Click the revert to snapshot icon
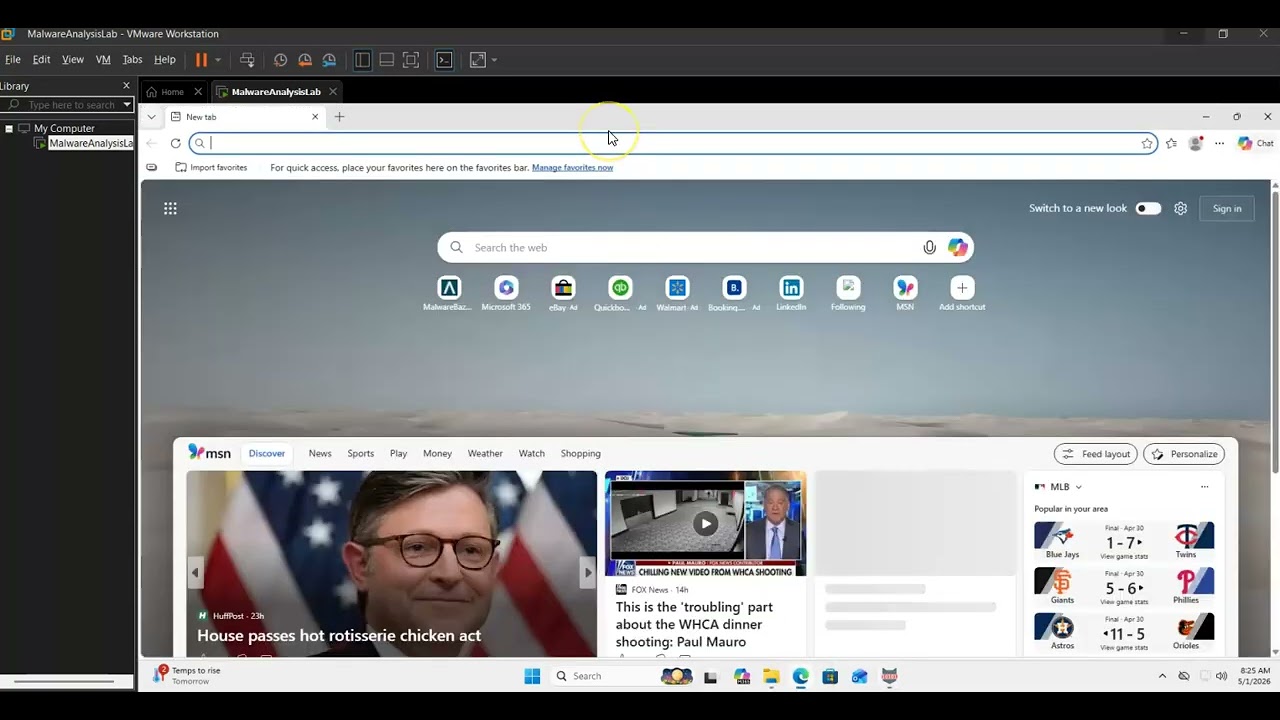Image resolution: width=1280 pixels, height=720 pixels. tap(305, 60)
